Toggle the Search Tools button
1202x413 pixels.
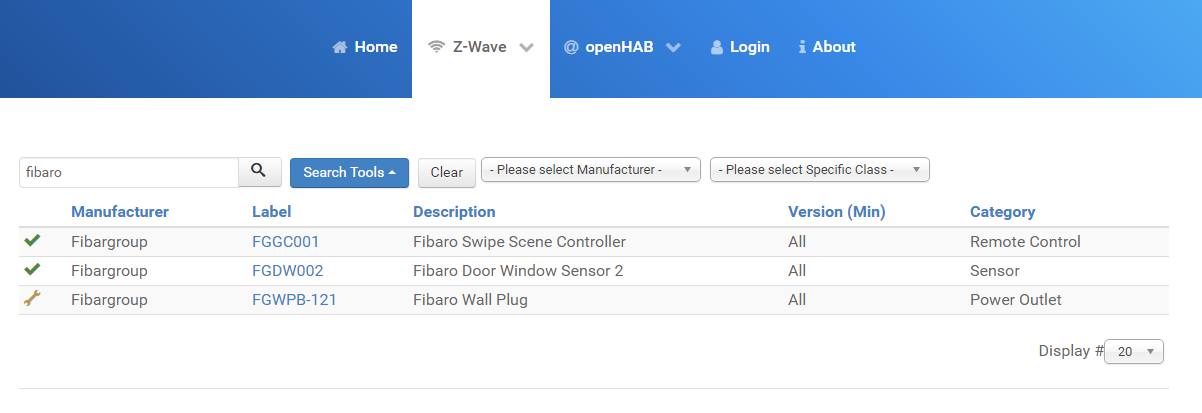[349, 172]
